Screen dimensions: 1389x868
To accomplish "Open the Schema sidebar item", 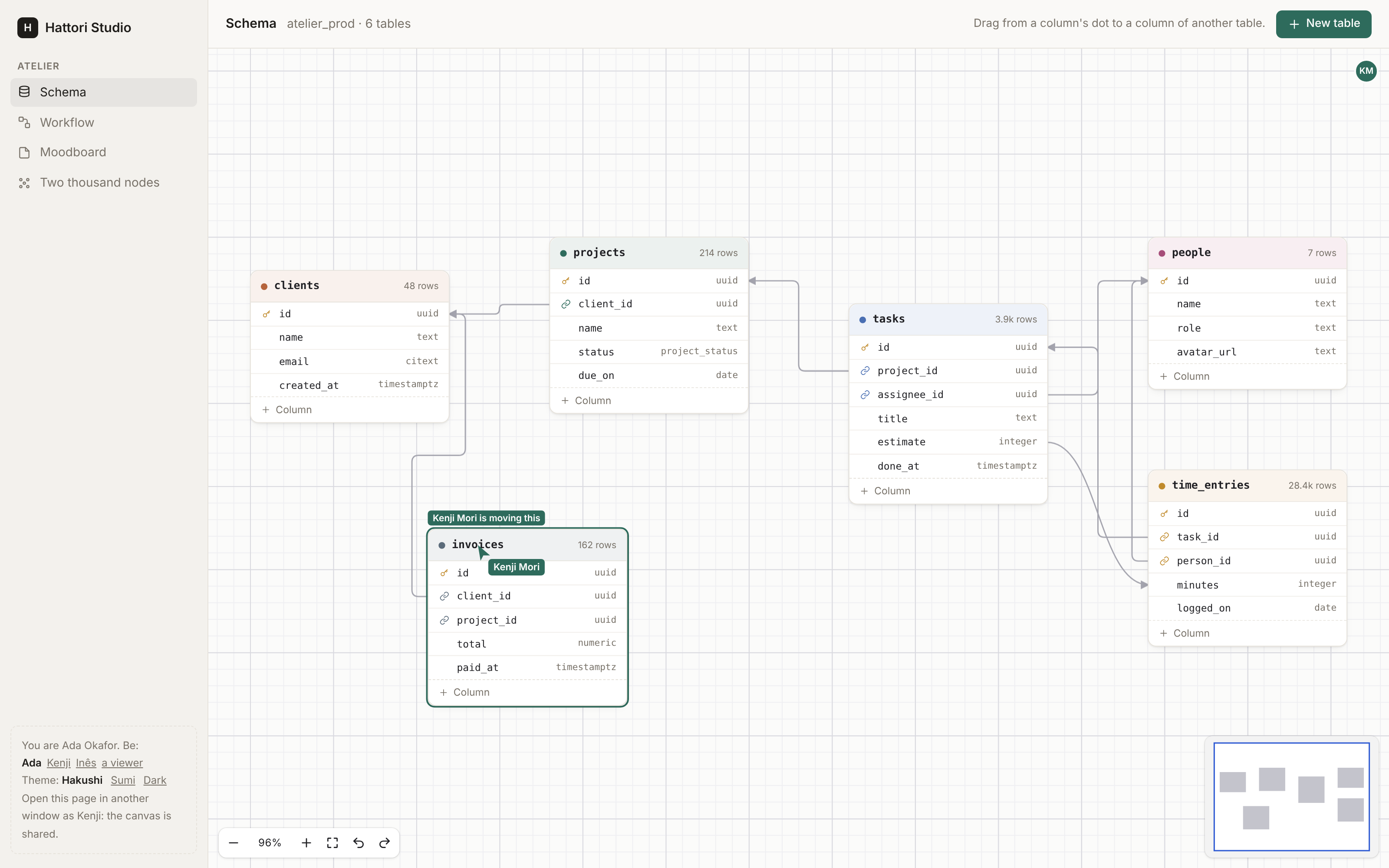I will click(103, 92).
